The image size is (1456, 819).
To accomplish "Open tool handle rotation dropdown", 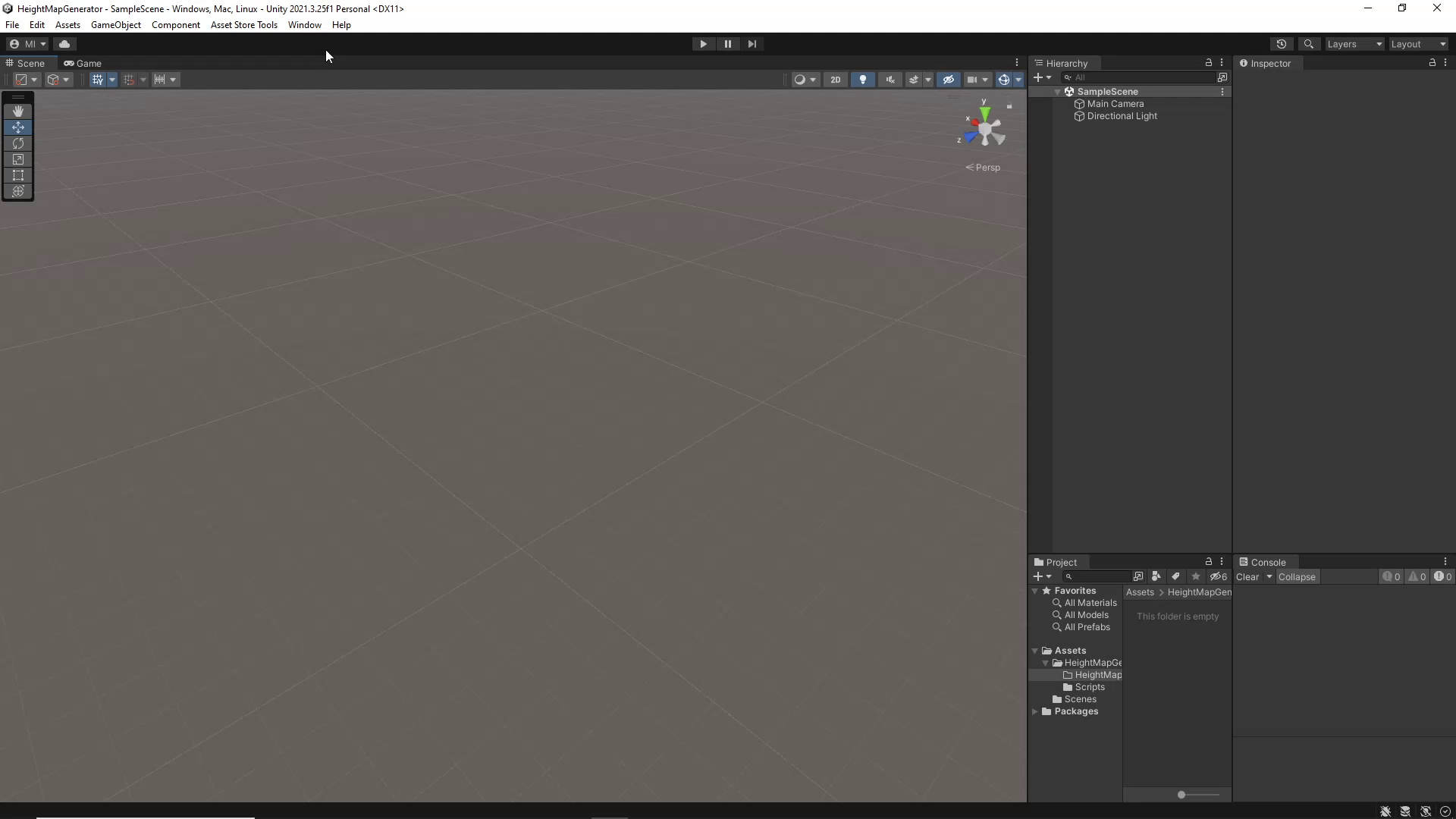I will pos(58,80).
